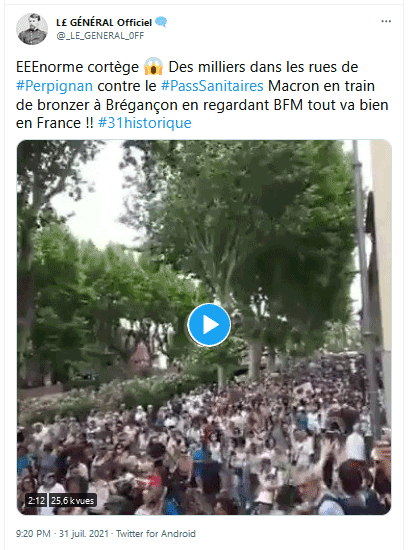Click the LE GÉNÉRAL Officiel display name
The height and width of the screenshot is (550, 414).
pos(104,22)
